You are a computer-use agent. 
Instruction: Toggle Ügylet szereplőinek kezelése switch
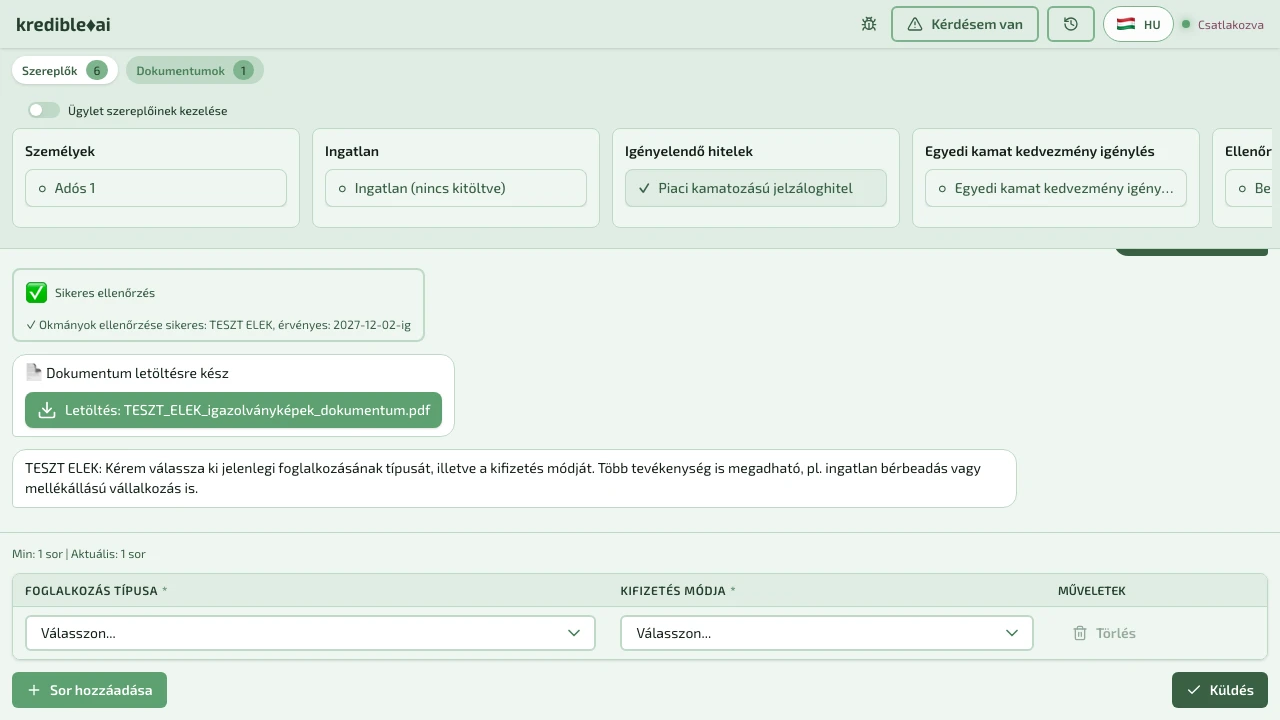tap(44, 110)
